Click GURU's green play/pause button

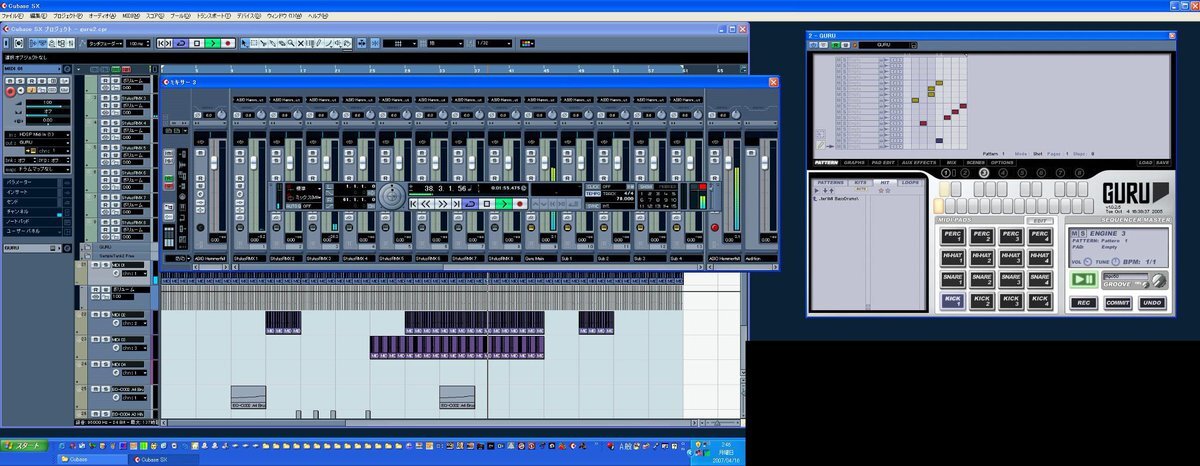click(x=1083, y=279)
